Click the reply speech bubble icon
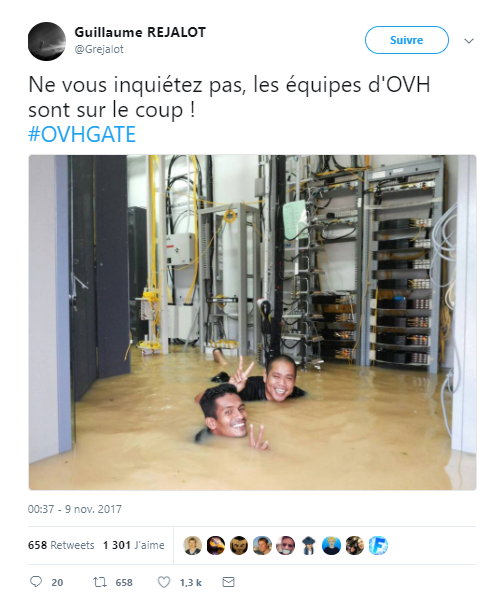 click(x=36, y=582)
